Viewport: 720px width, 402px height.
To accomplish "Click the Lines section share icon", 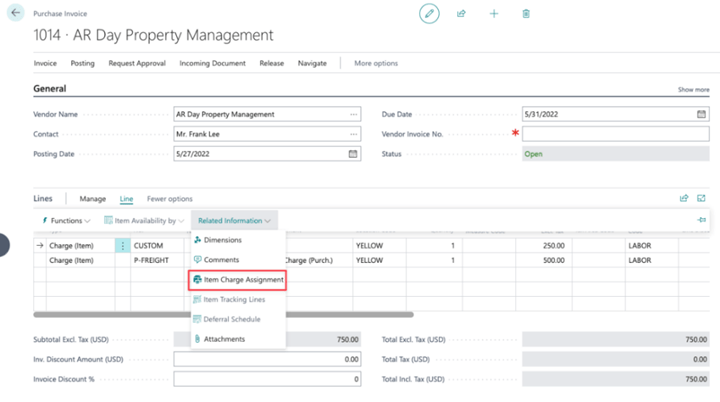I will [x=685, y=199].
